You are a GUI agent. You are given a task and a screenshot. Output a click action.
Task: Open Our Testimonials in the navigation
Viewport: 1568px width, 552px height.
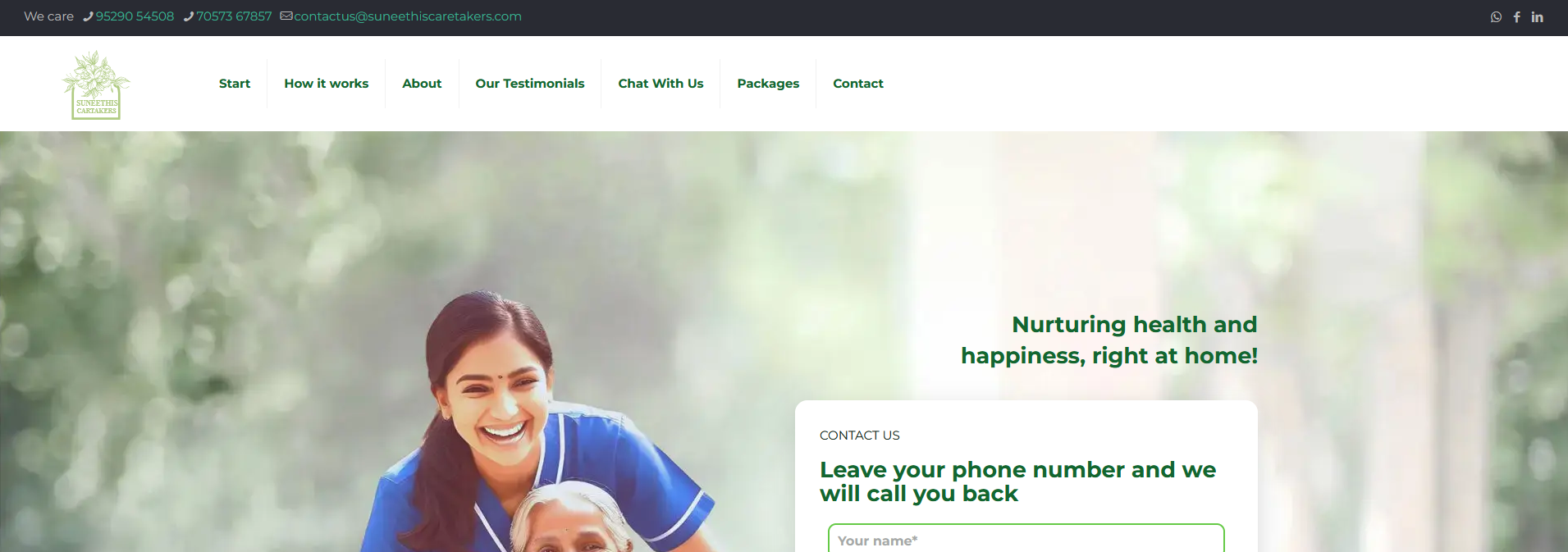530,84
